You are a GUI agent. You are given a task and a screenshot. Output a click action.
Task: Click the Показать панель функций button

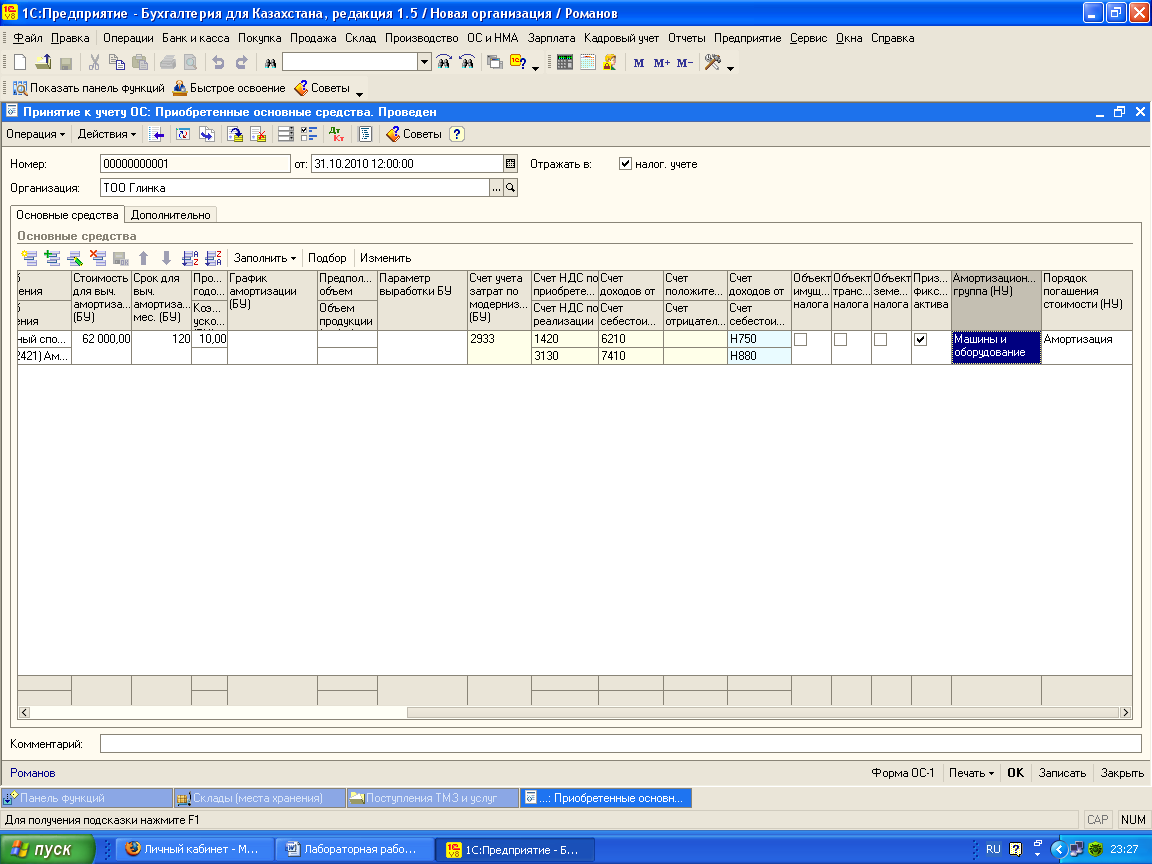tap(89, 88)
